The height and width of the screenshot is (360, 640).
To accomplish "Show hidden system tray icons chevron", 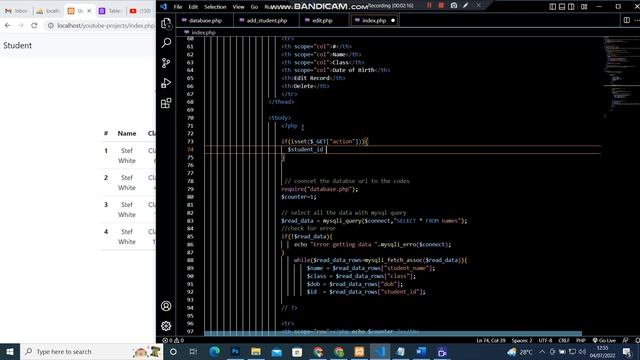I will click(542, 351).
